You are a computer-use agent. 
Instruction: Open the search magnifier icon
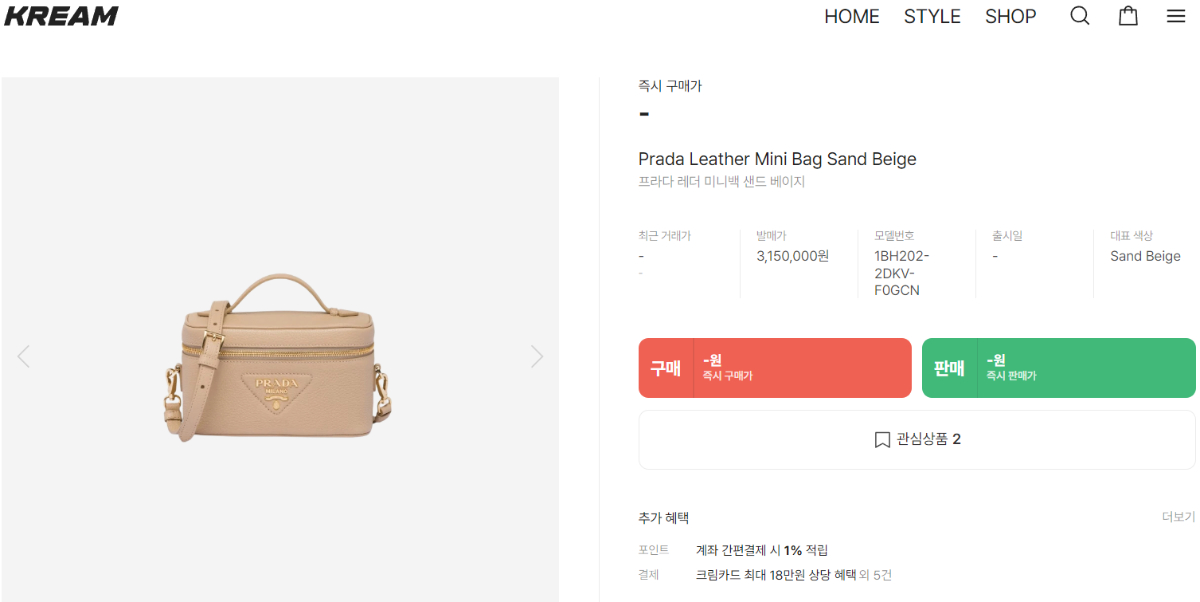point(1080,16)
